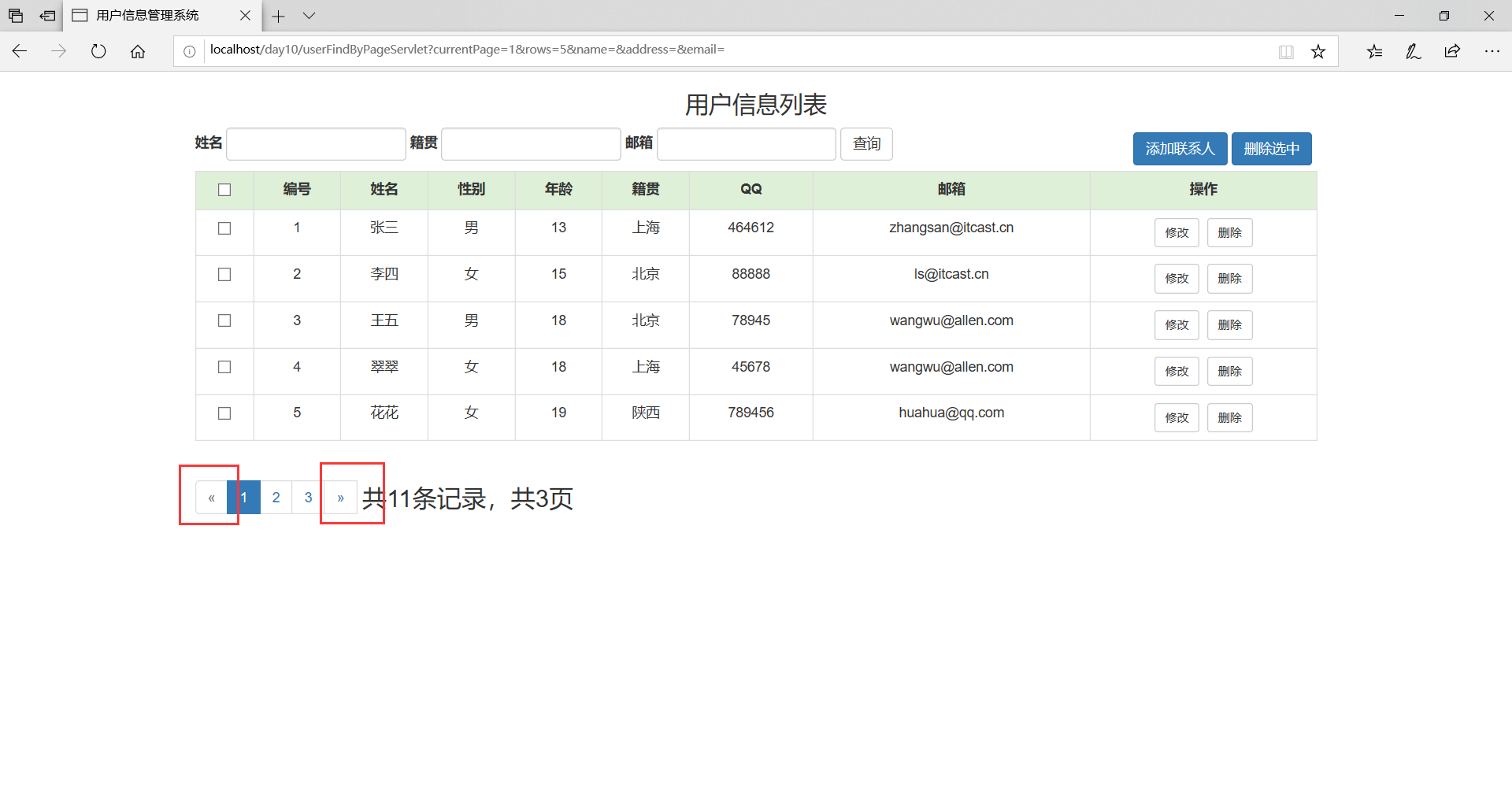The width and height of the screenshot is (1512, 811).
Task: Click the 籍贯 search input field
Action: point(531,144)
